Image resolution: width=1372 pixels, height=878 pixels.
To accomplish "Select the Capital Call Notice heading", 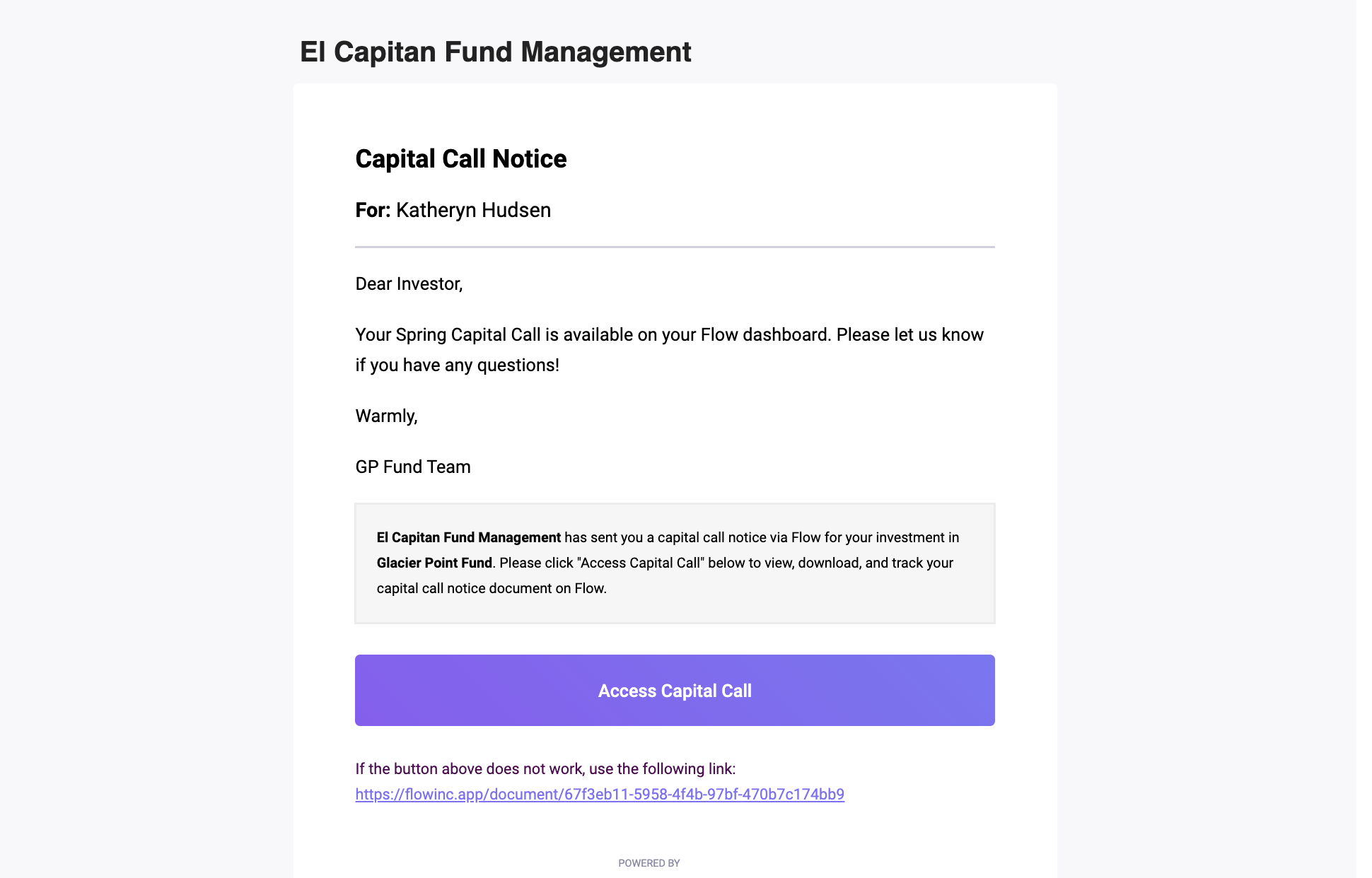I will pyautogui.click(x=461, y=158).
